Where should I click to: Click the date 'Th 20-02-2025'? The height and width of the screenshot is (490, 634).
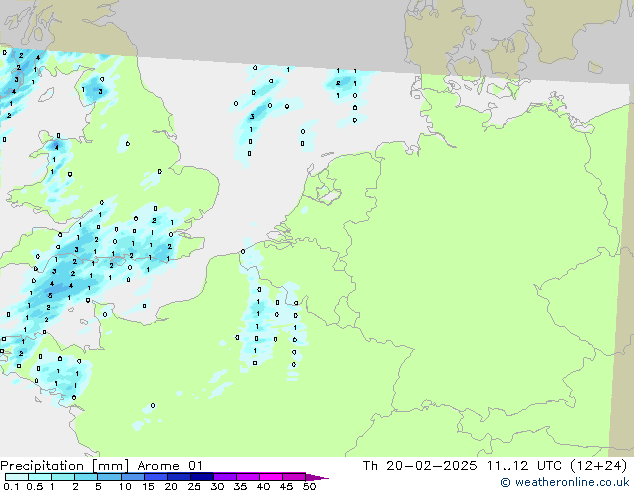click(420, 466)
